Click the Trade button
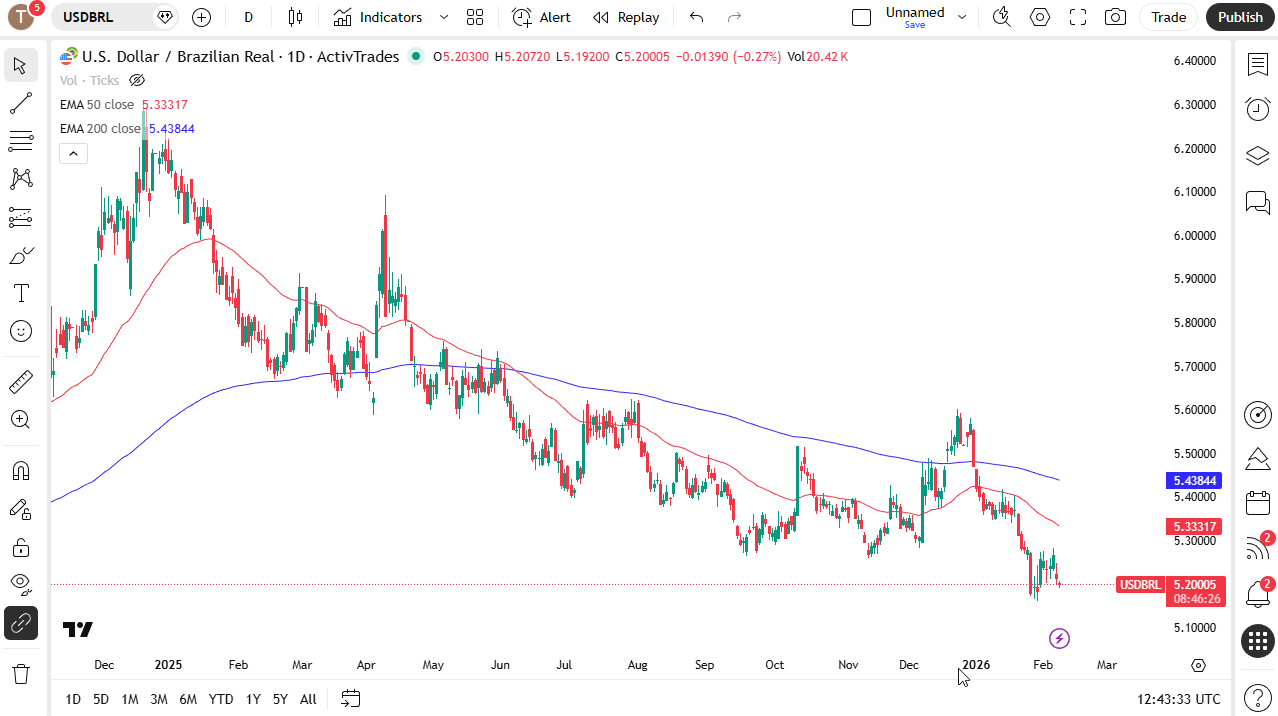This screenshot has width=1278, height=716. 1168,17
